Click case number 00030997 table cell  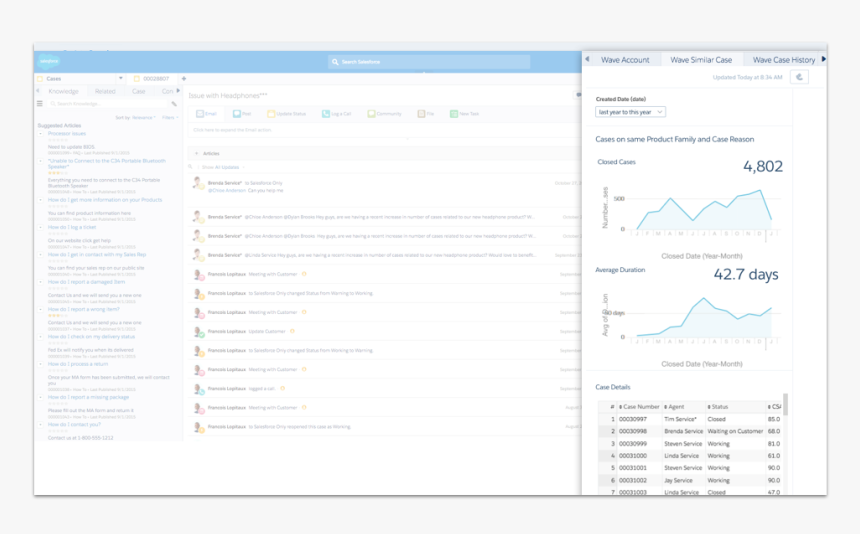(x=633, y=419)
